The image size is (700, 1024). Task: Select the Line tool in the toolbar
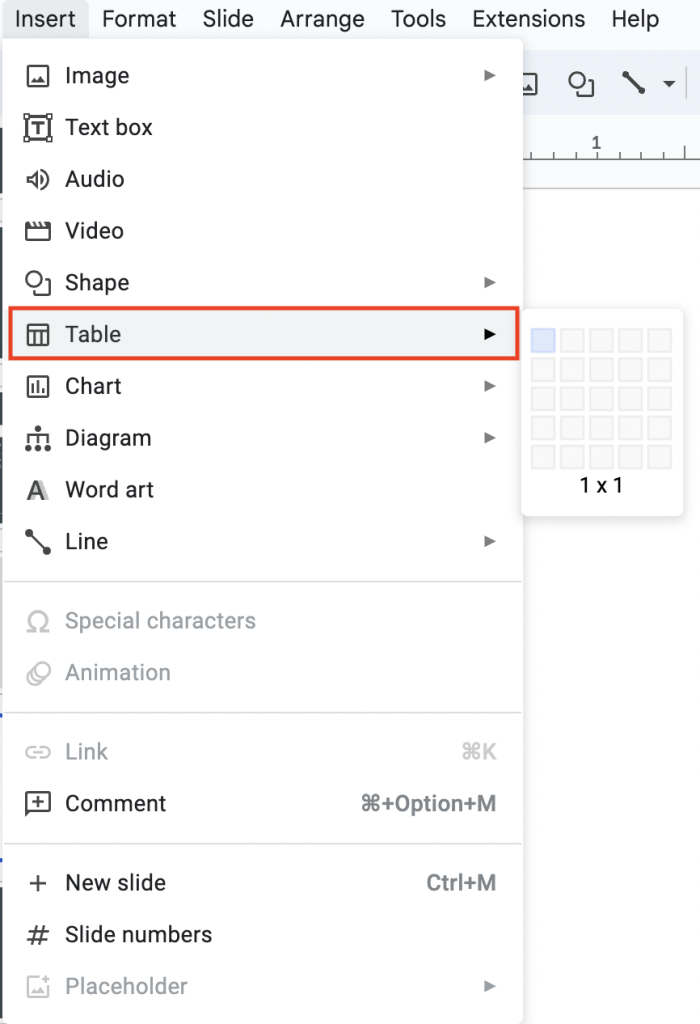(x=632, y=84)
